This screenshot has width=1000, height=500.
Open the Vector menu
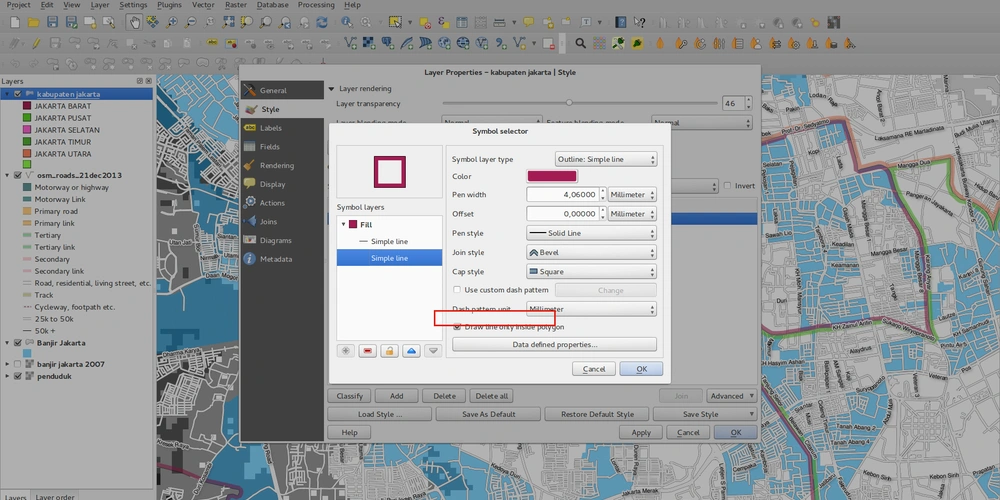(x=203, y=4)
